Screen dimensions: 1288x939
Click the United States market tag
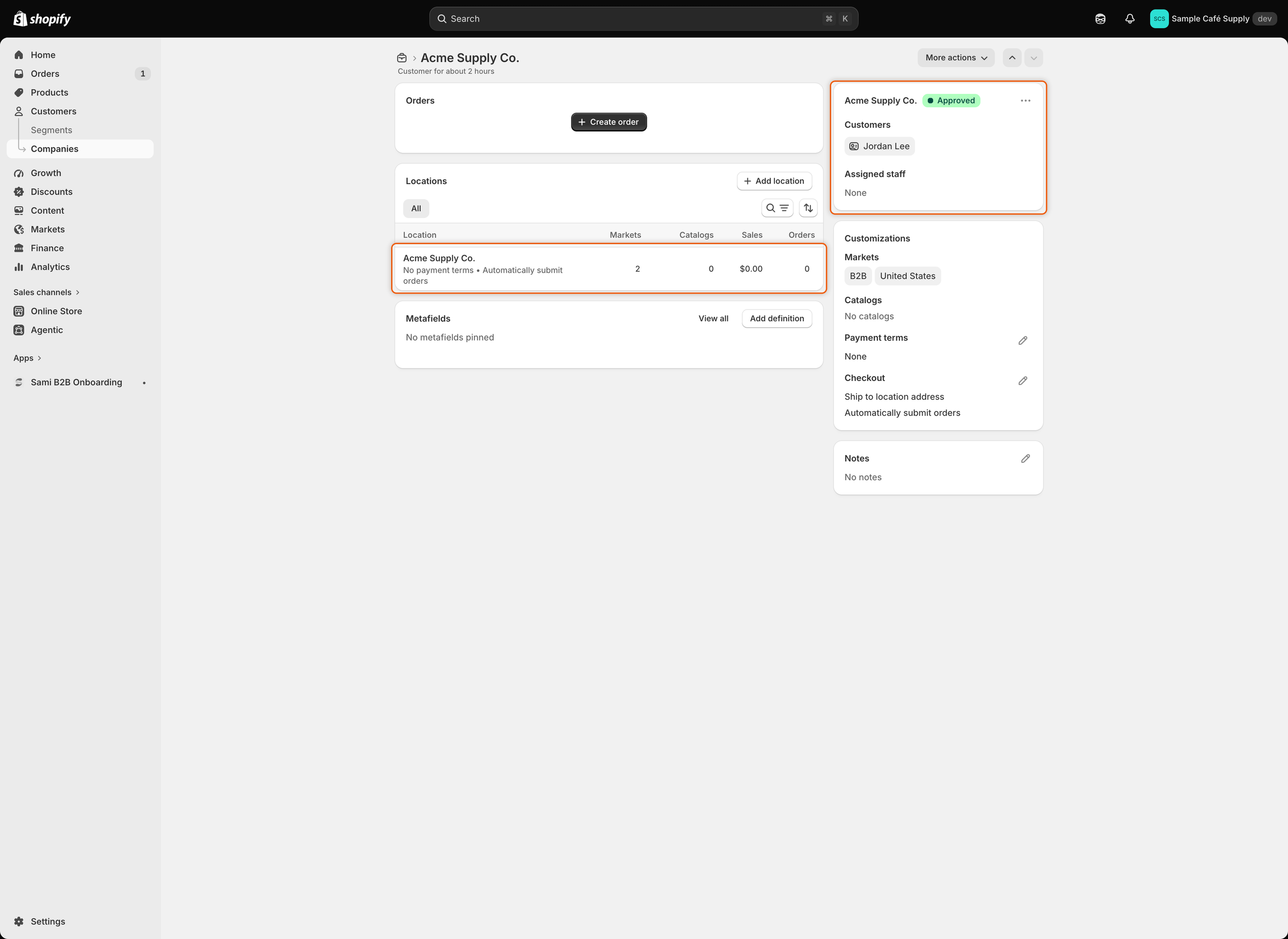coord(908,276)
